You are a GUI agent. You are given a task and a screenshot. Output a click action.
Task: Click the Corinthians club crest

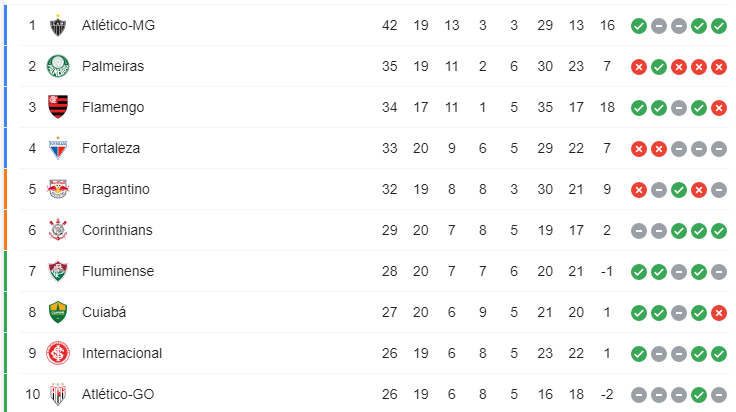(x=58, y=230)
